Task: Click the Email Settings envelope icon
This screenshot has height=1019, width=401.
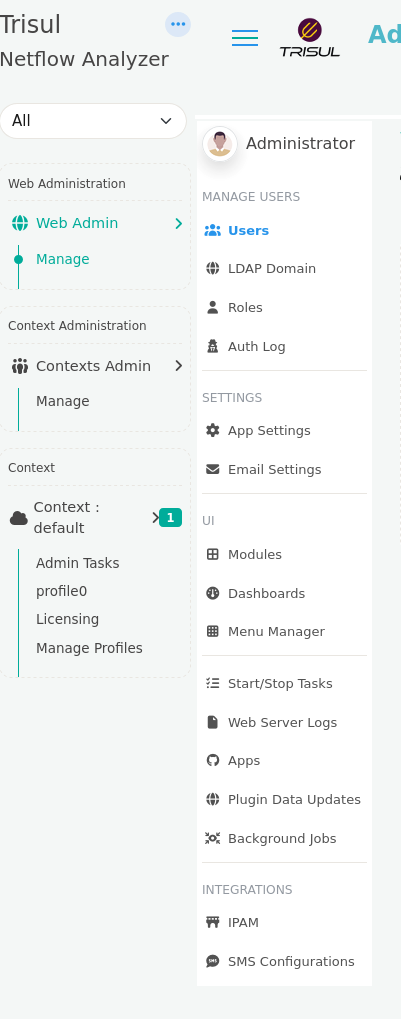Action: tap(213, 469)
